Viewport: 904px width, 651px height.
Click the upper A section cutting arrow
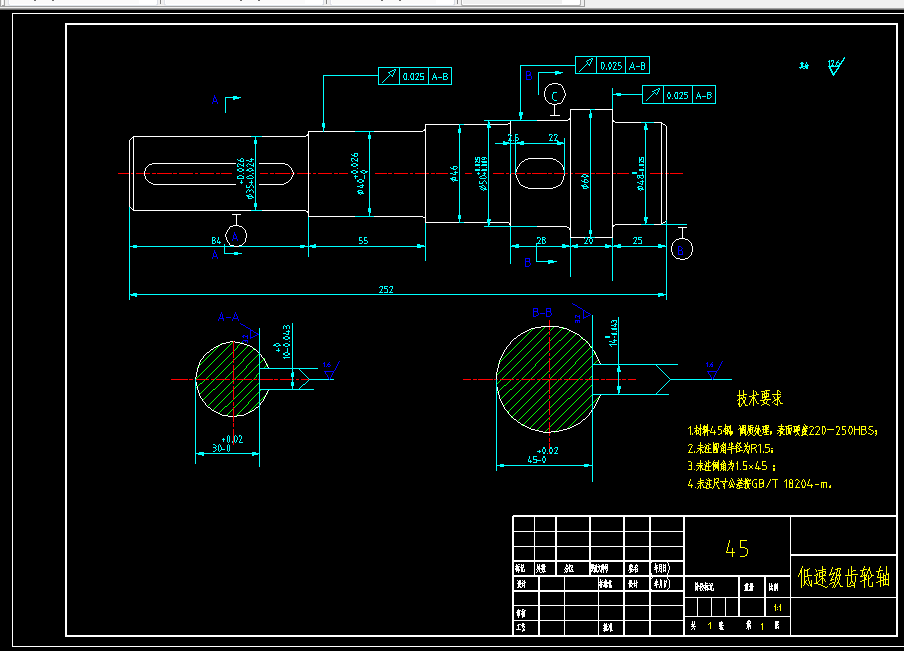pyautogui.click(x=232, y=102)
